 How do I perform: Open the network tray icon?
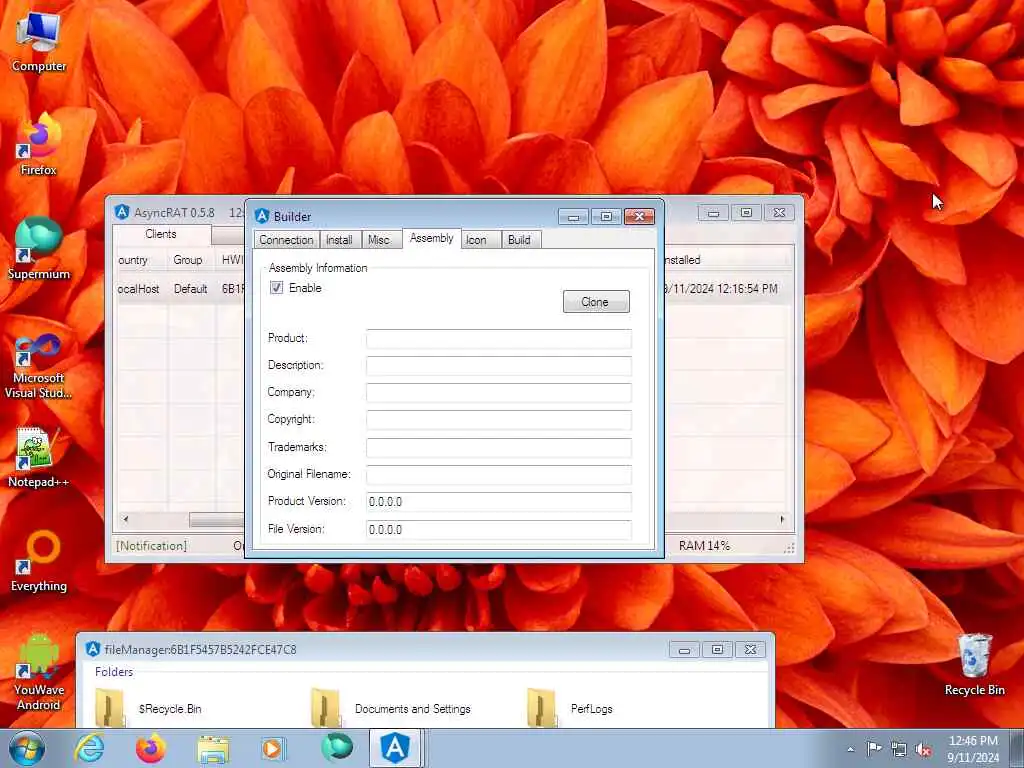(899, 750)
